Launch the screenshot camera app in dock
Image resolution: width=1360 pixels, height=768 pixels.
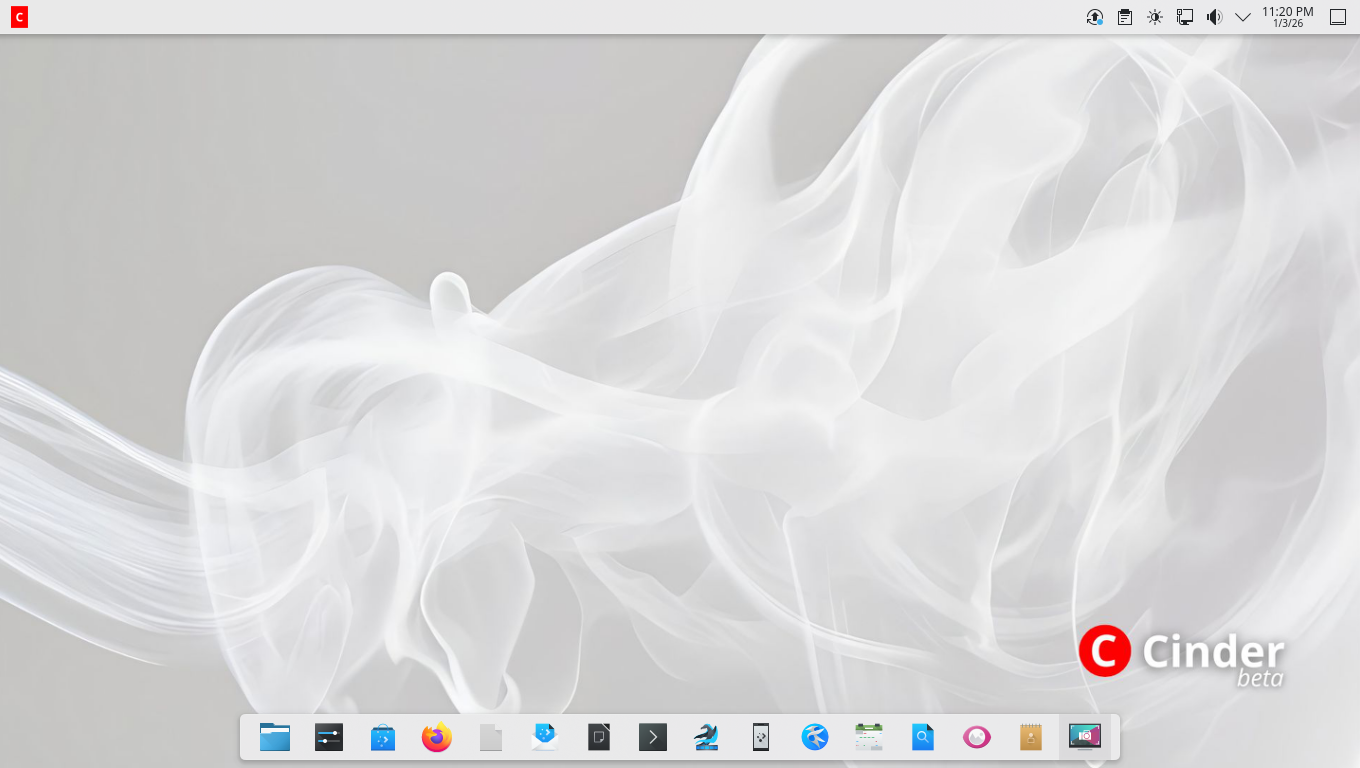tap(1085, 738)
